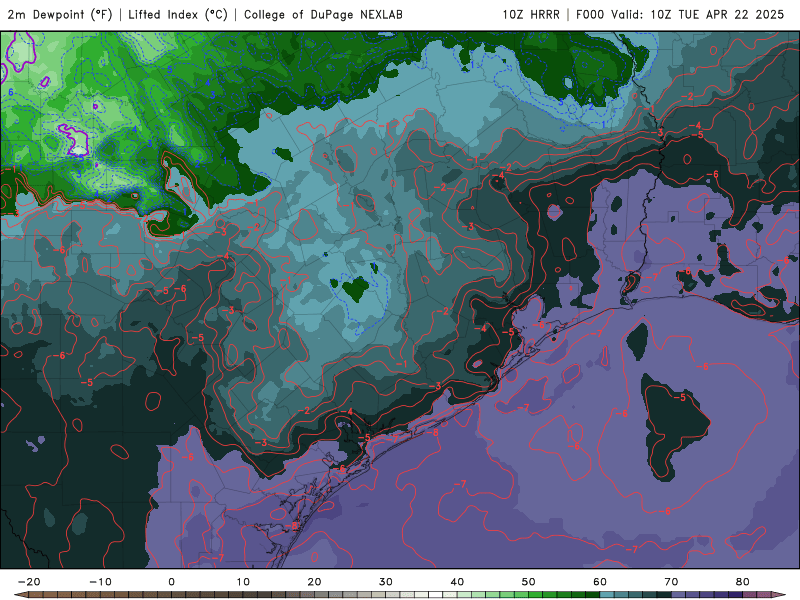Click the '0' colorbar scale label
The width and height of the screenshot is (800, 600).
click(x=171, y=582)
